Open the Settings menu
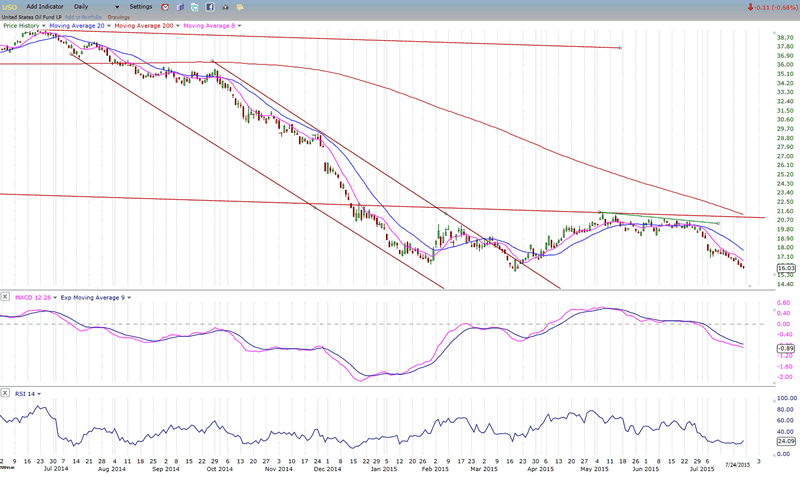The height and width of the screenshot is (477, 800). click(x=140, y=7)
